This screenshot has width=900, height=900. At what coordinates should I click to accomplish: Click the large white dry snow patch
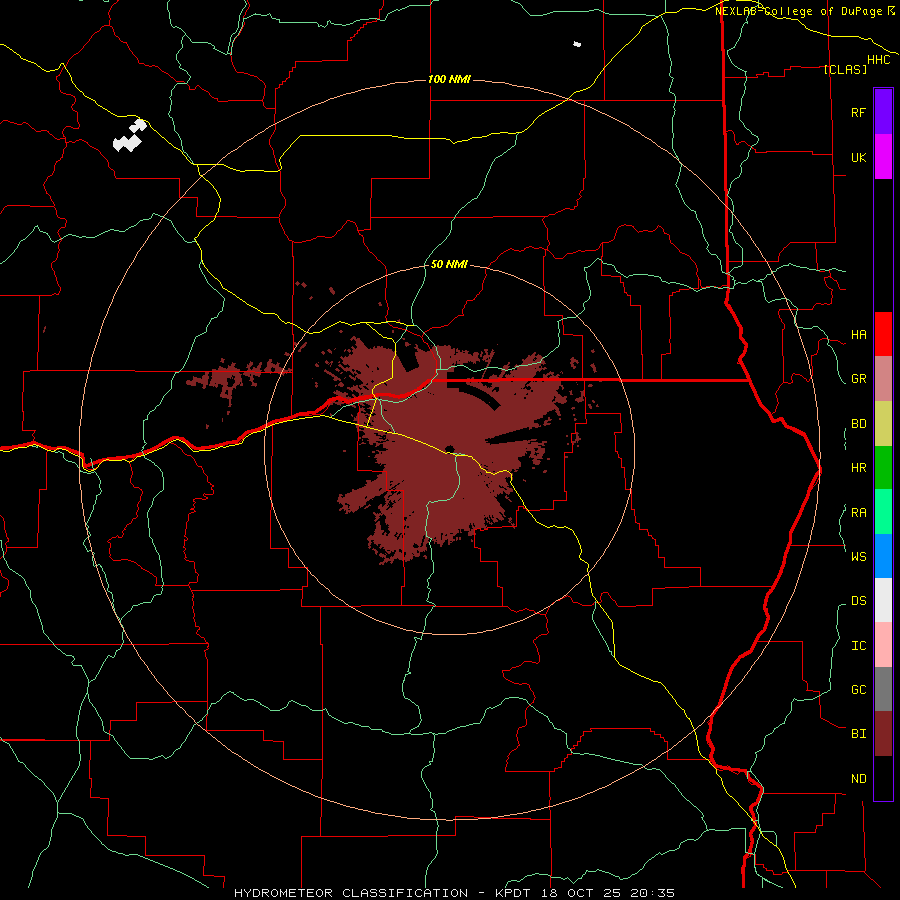tap(130, 135)
